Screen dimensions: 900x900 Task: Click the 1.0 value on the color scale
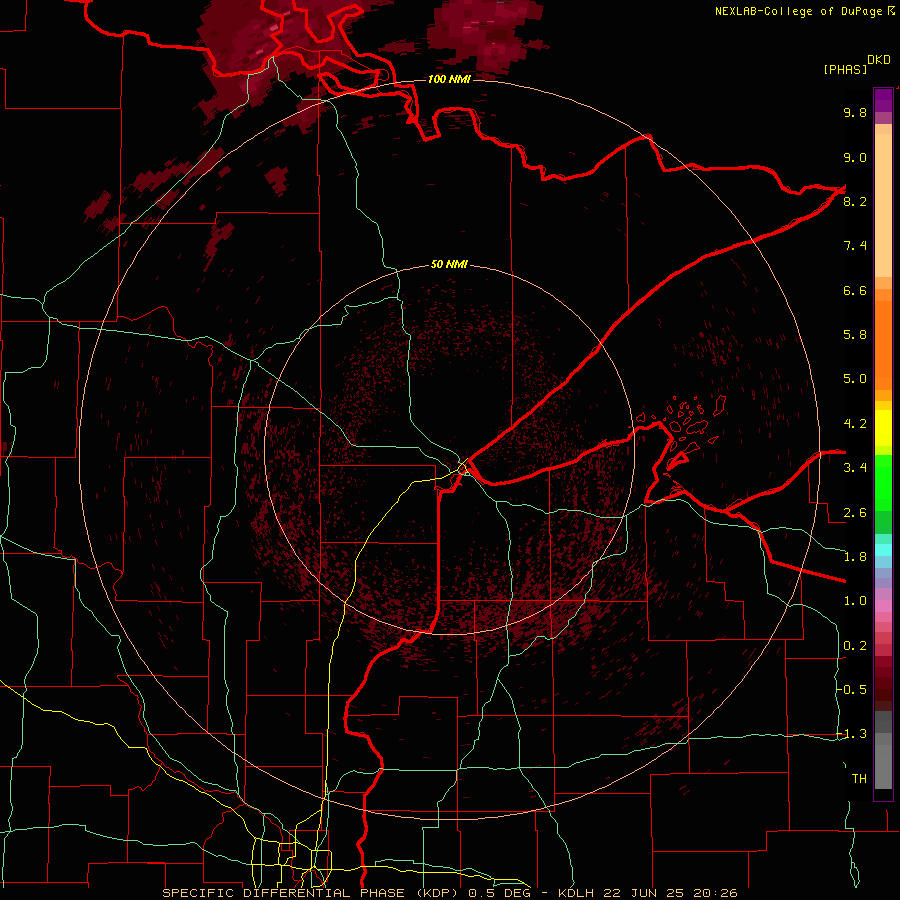coord(855,601)
